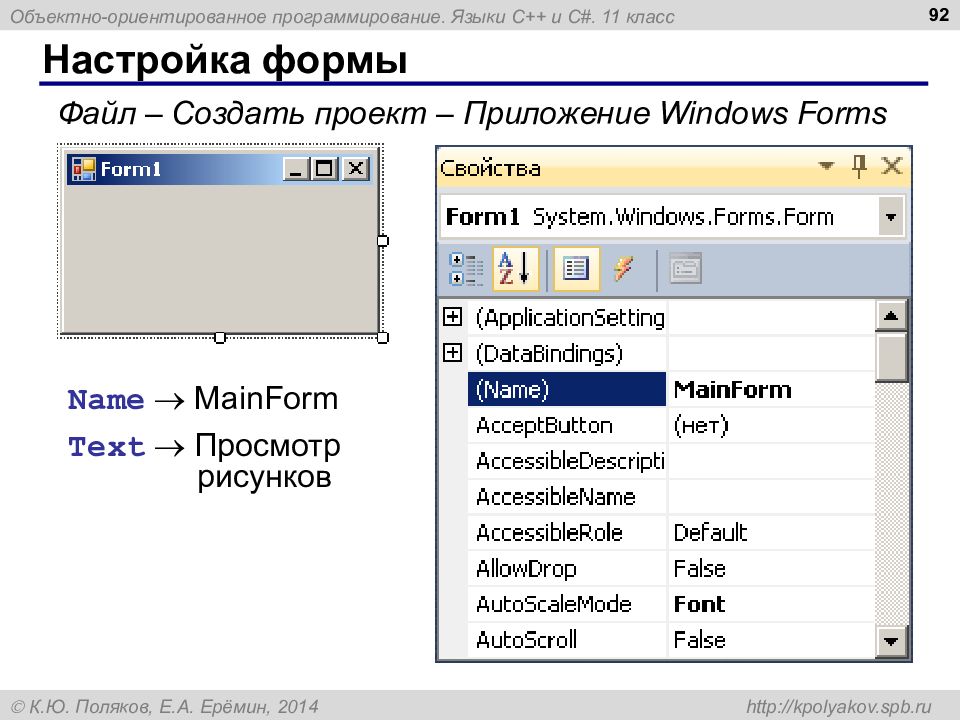
Task: Open the Form1 object selector dropdown
Action: 891,216
